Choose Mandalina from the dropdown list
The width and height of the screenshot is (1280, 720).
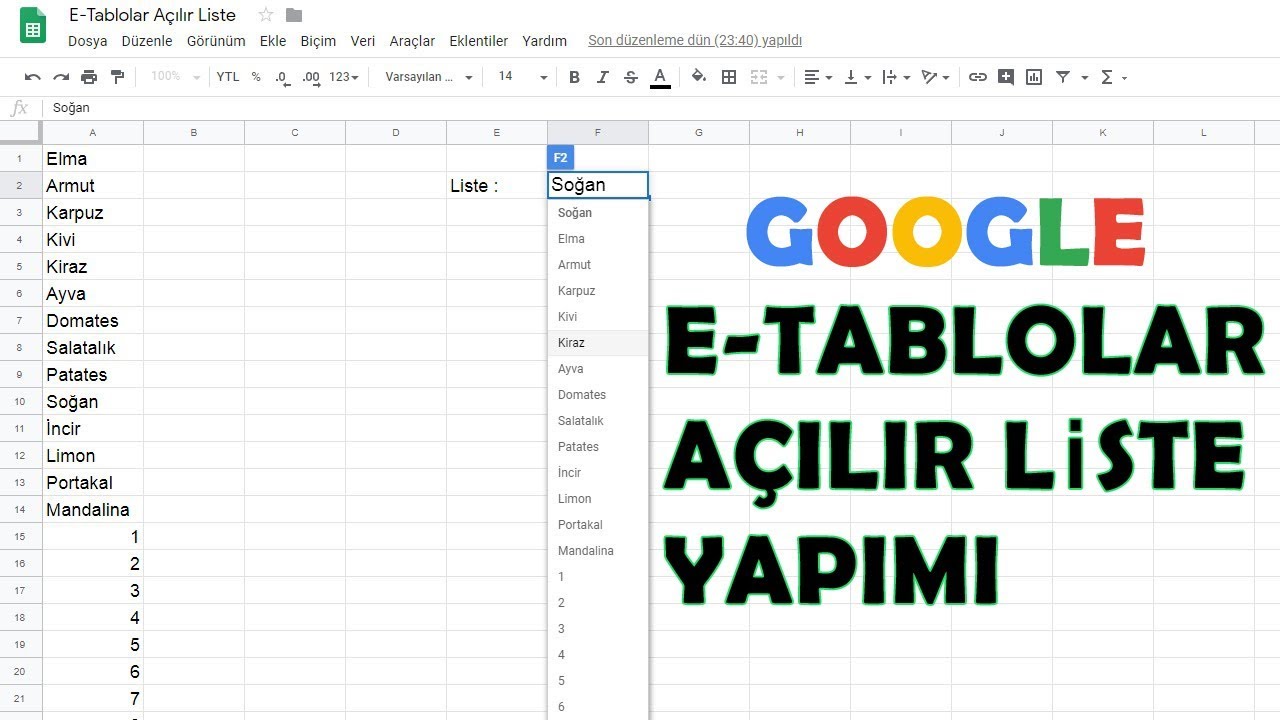[598, 551]
